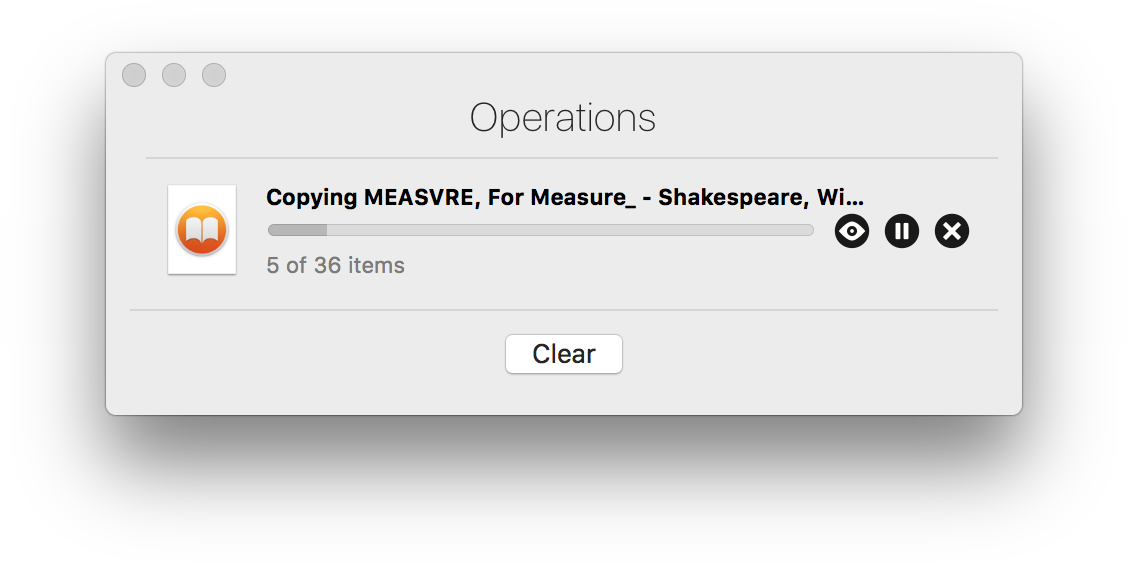Click the separator line above the Clear button
The height and width of the screenshot is (563, 1127).
tap(563, 310)
